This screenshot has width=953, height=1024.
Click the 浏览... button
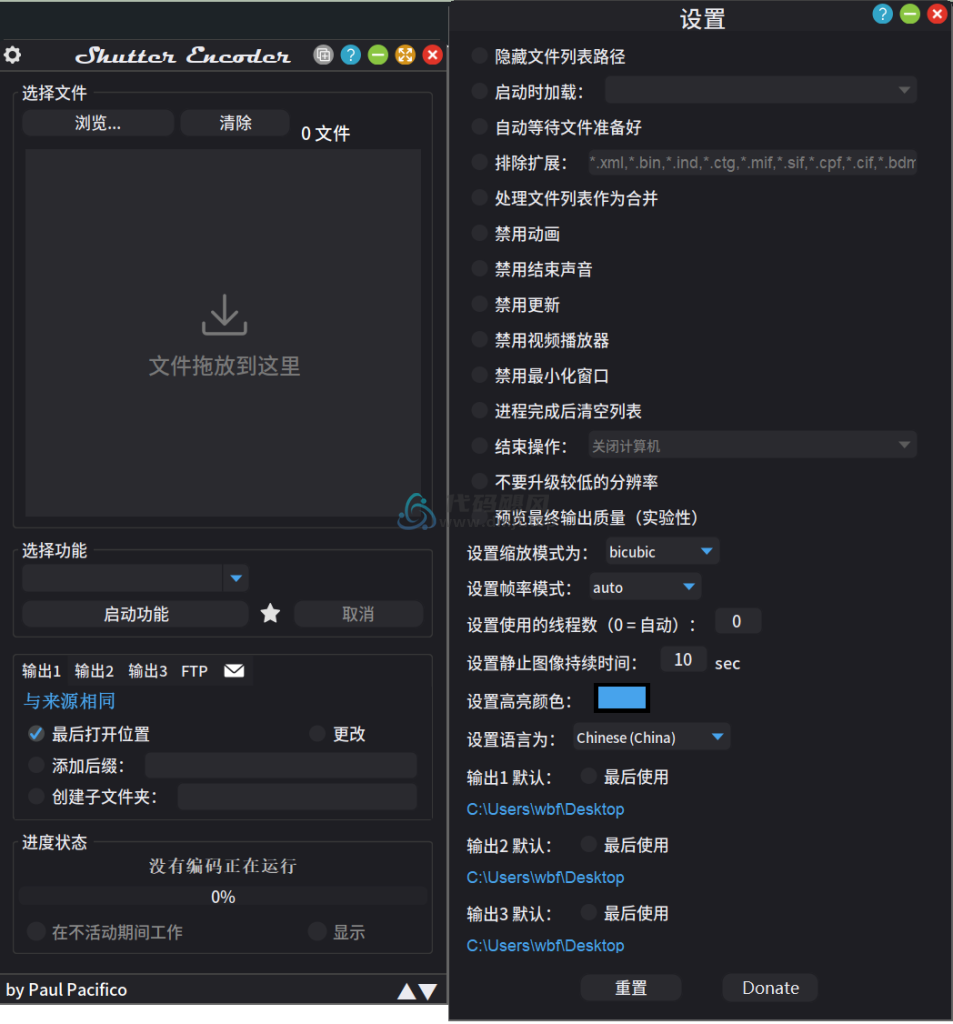pos(98,123)
